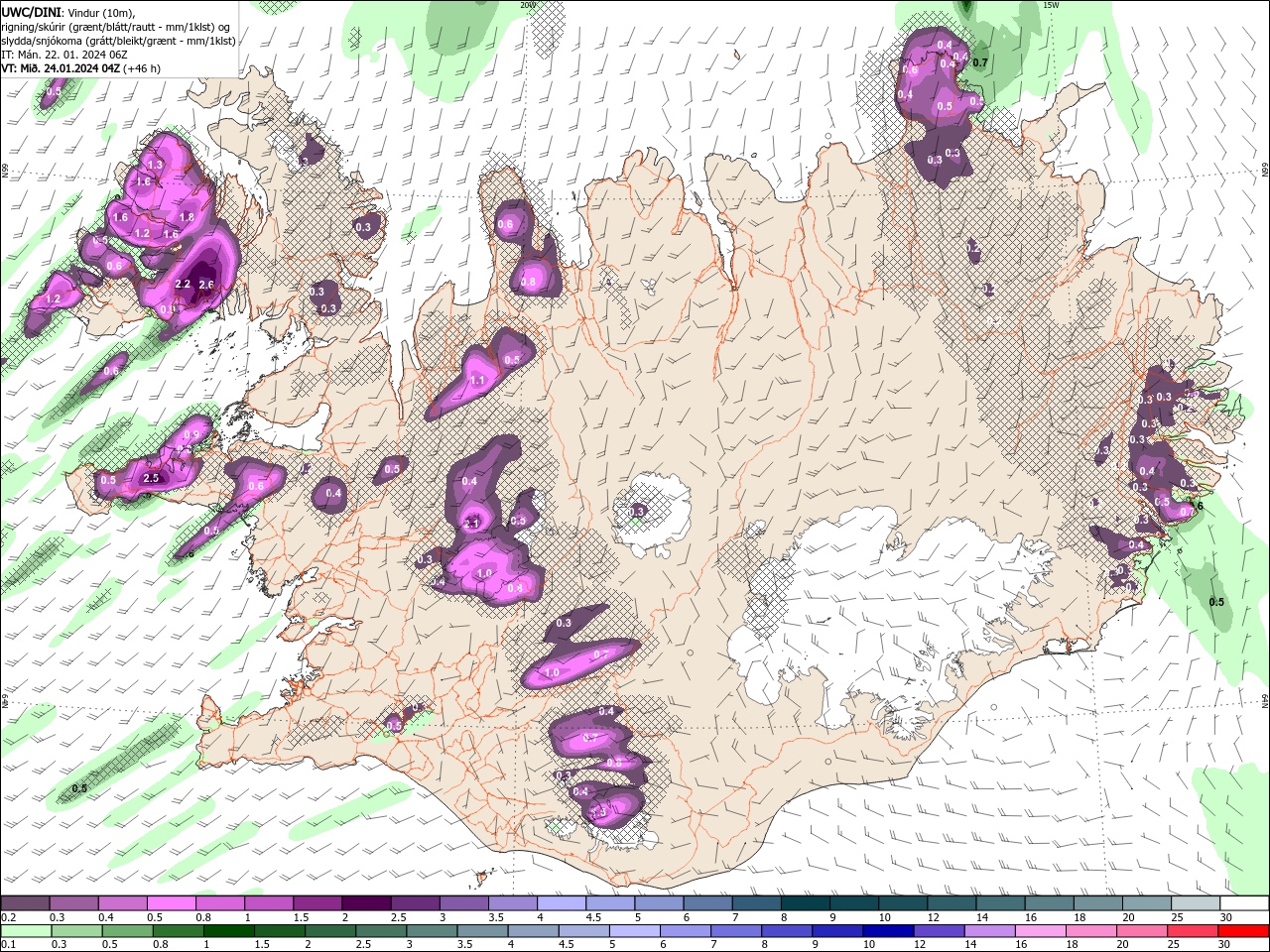Click the white 30 mm snow swatch
The width and height of the screenshot is (1270, 952).
pyautogui.click(x=1244, y=903)
